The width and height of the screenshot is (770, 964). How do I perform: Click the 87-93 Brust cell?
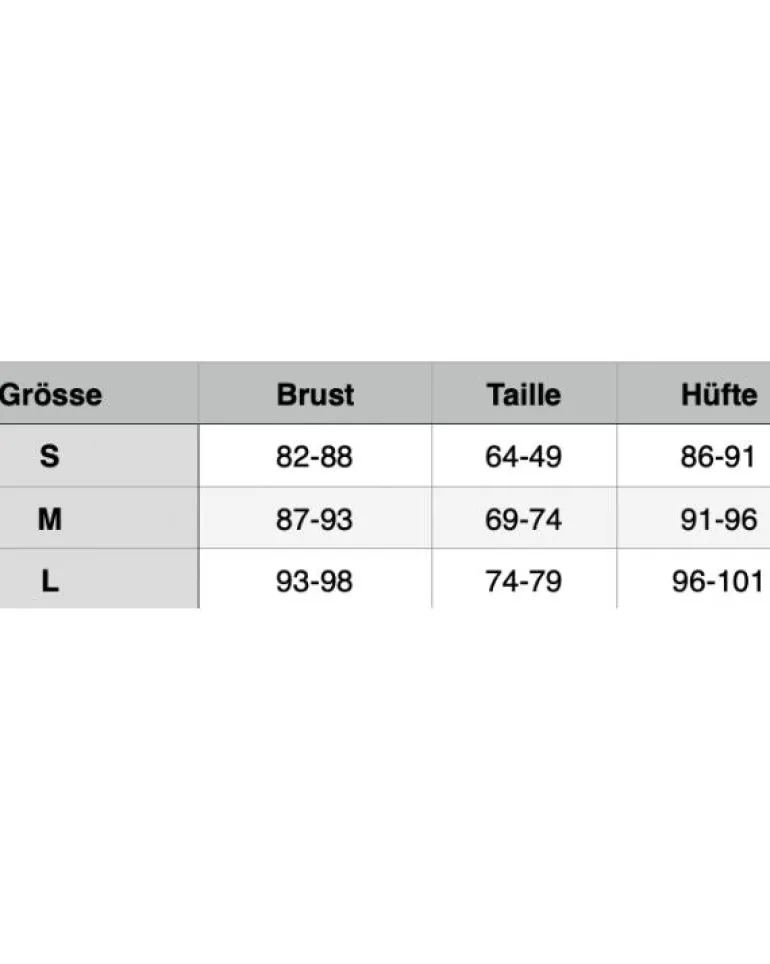(314, 519)
